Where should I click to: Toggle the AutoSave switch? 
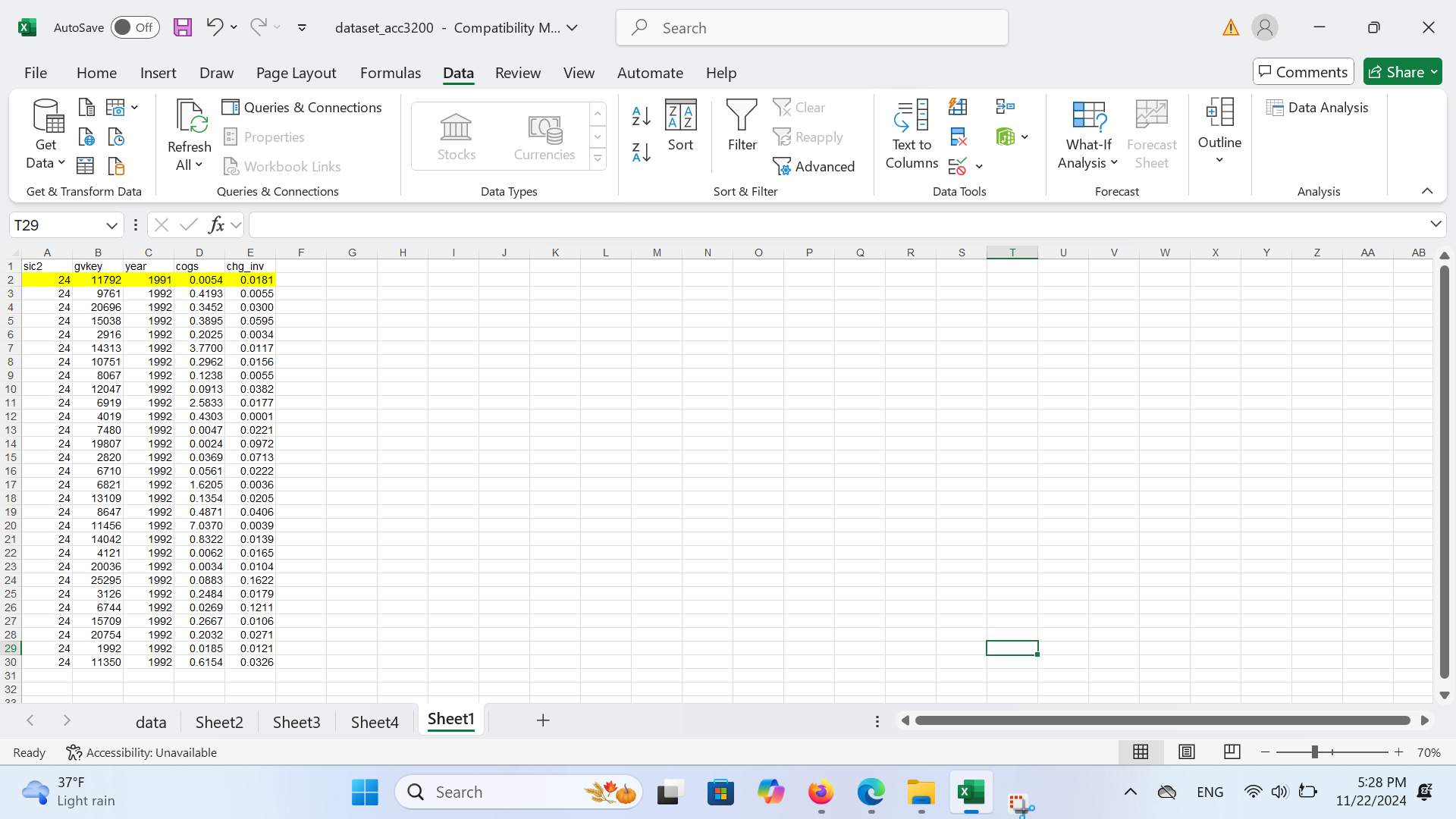(135, 28)
